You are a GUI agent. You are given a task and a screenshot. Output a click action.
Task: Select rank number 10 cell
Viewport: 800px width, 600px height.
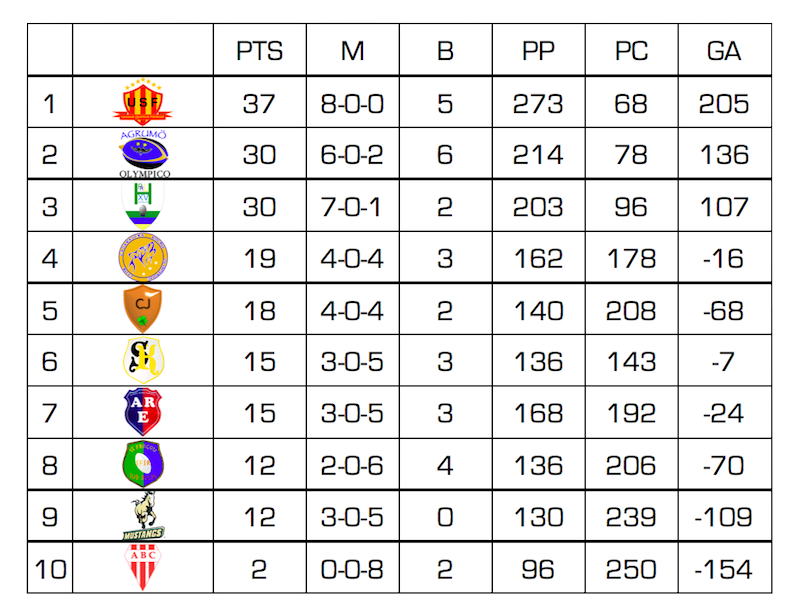coord(50,569)
